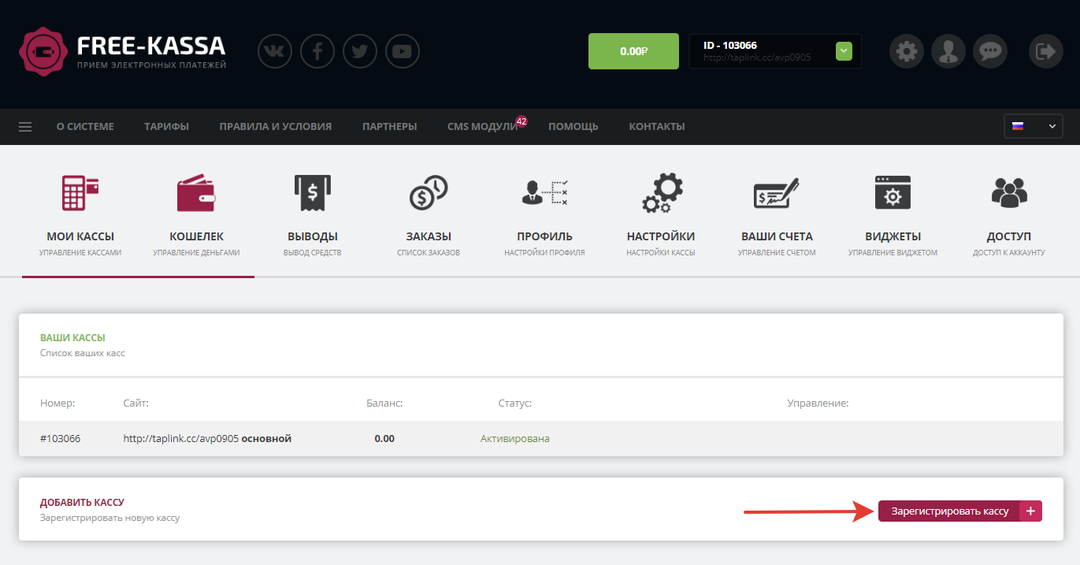The image size is (1080, 565).
Task: Select the ЗАКАЗЫ coins icon
Action: (428, 192)
